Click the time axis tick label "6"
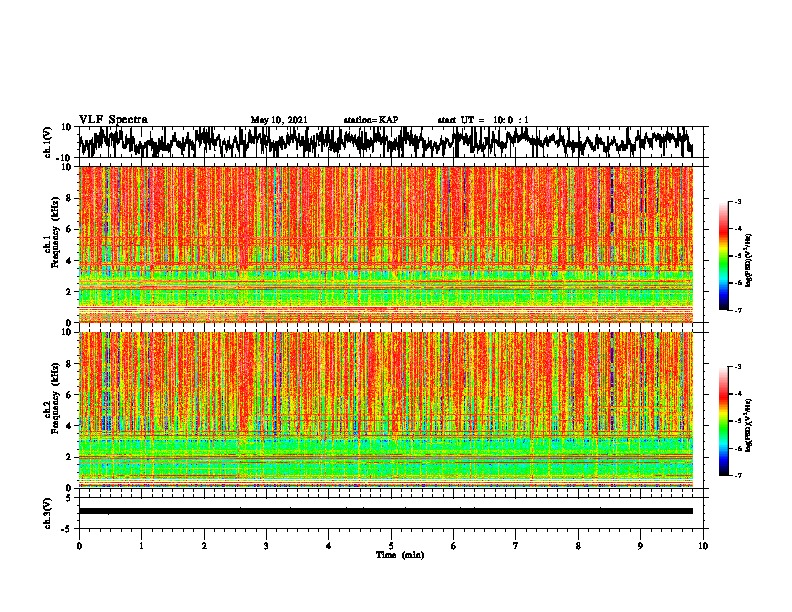This screenshot has height=612, width=792. 454,546
